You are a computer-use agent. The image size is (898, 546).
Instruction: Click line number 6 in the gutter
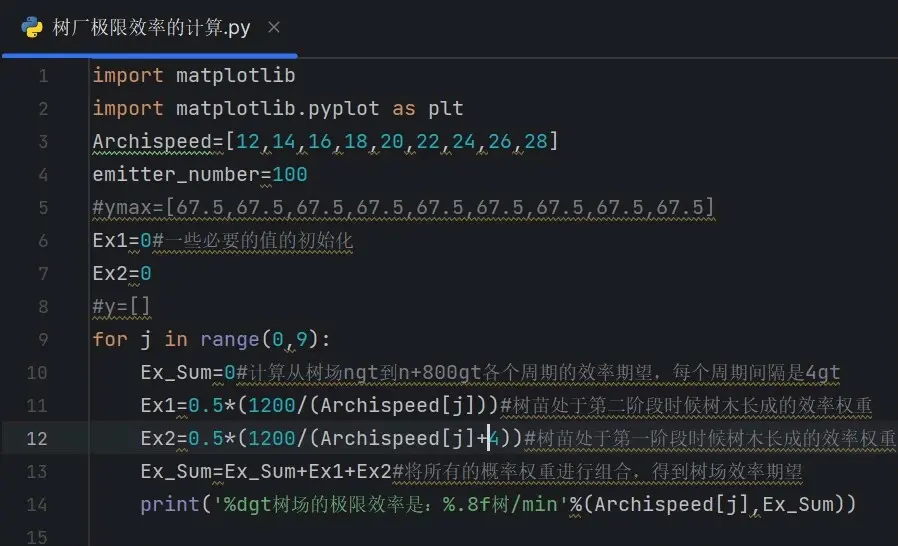coord(44,241)
